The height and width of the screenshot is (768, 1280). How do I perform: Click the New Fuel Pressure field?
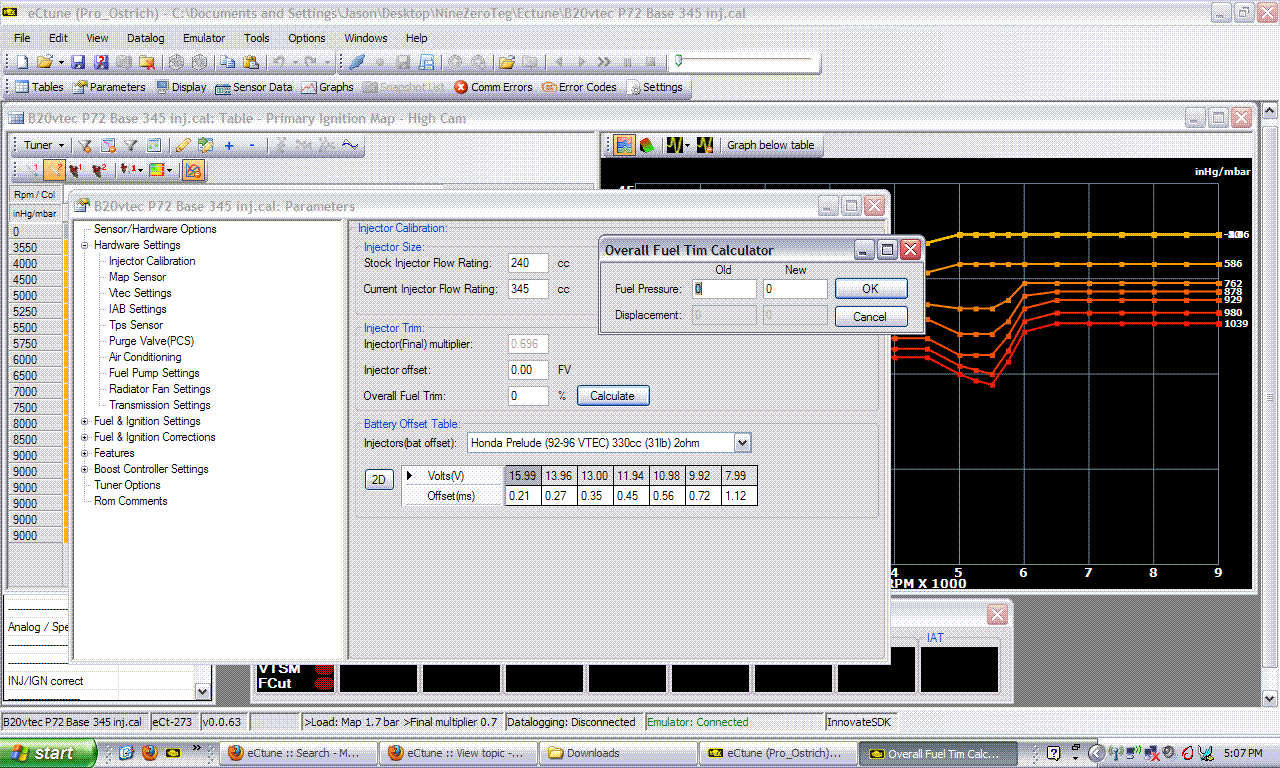[796, 289]
